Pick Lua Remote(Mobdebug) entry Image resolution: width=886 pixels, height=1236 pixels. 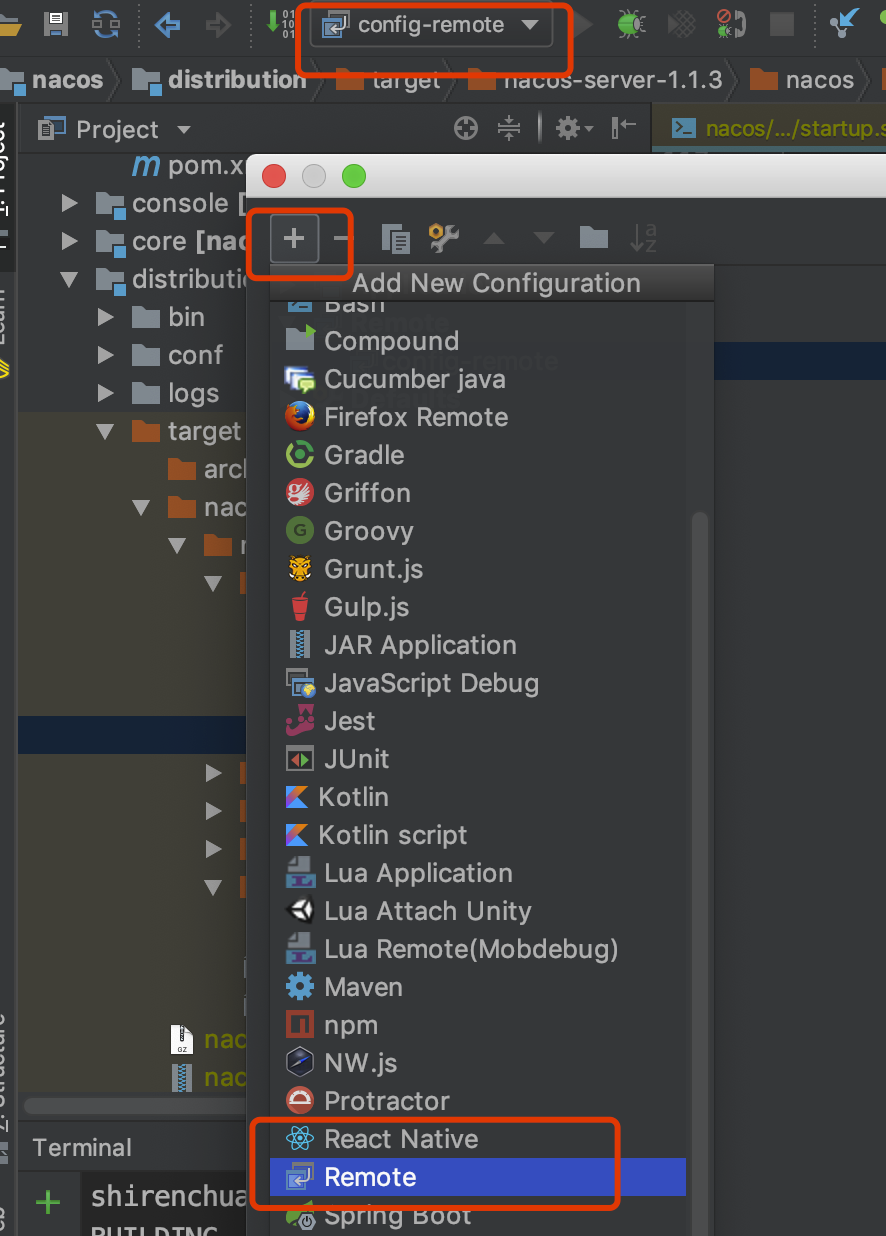point(478,949)
